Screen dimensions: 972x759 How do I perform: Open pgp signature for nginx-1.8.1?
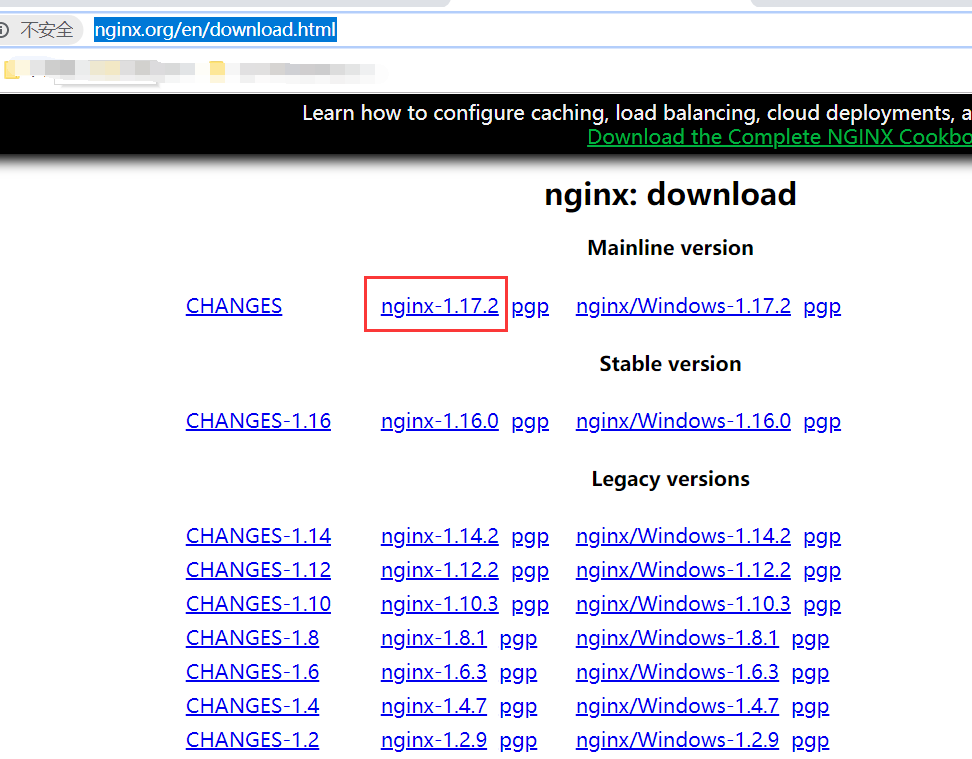518,640
